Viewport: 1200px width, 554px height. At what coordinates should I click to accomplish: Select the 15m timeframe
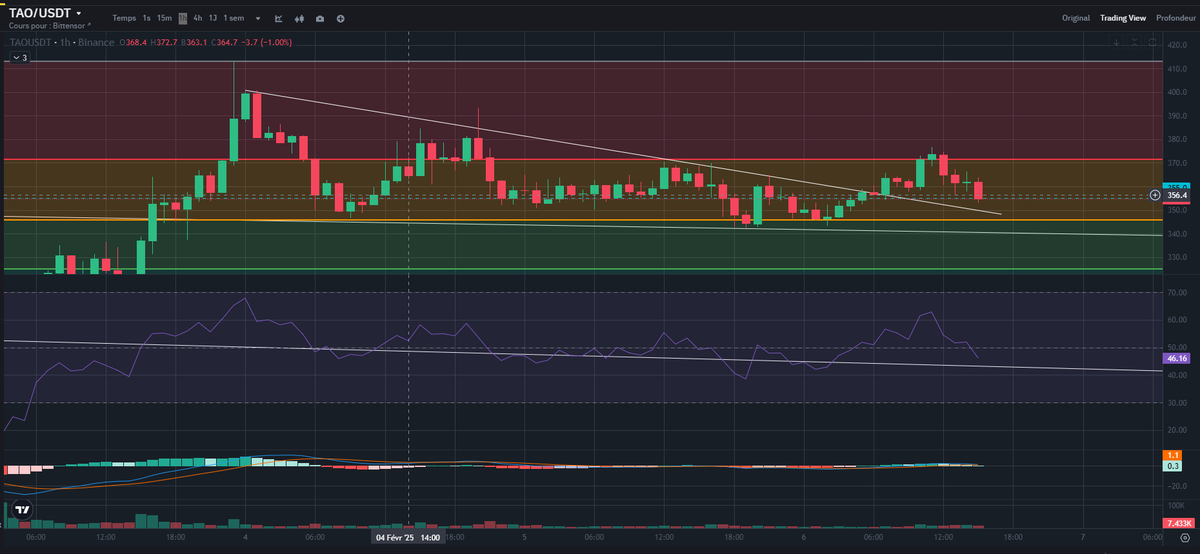point(164,18)
